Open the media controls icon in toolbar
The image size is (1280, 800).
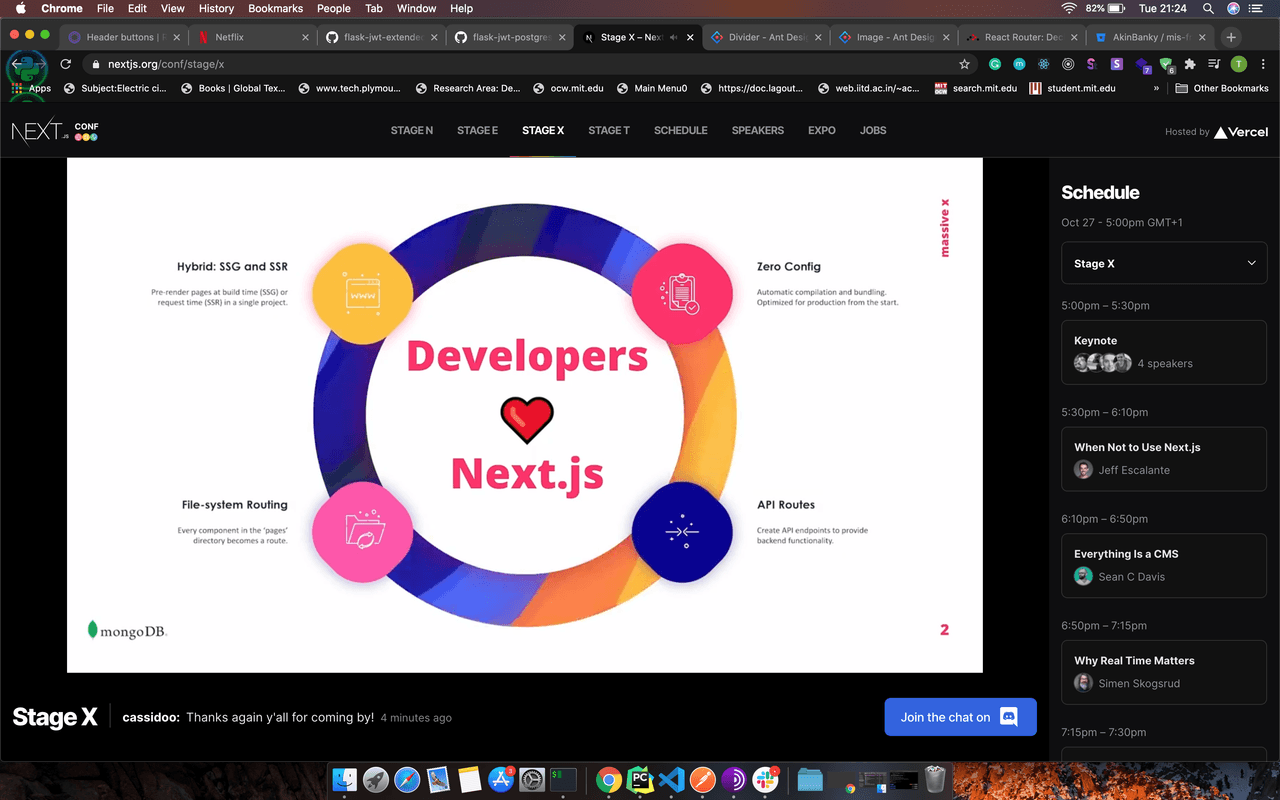pos(1214,64)
